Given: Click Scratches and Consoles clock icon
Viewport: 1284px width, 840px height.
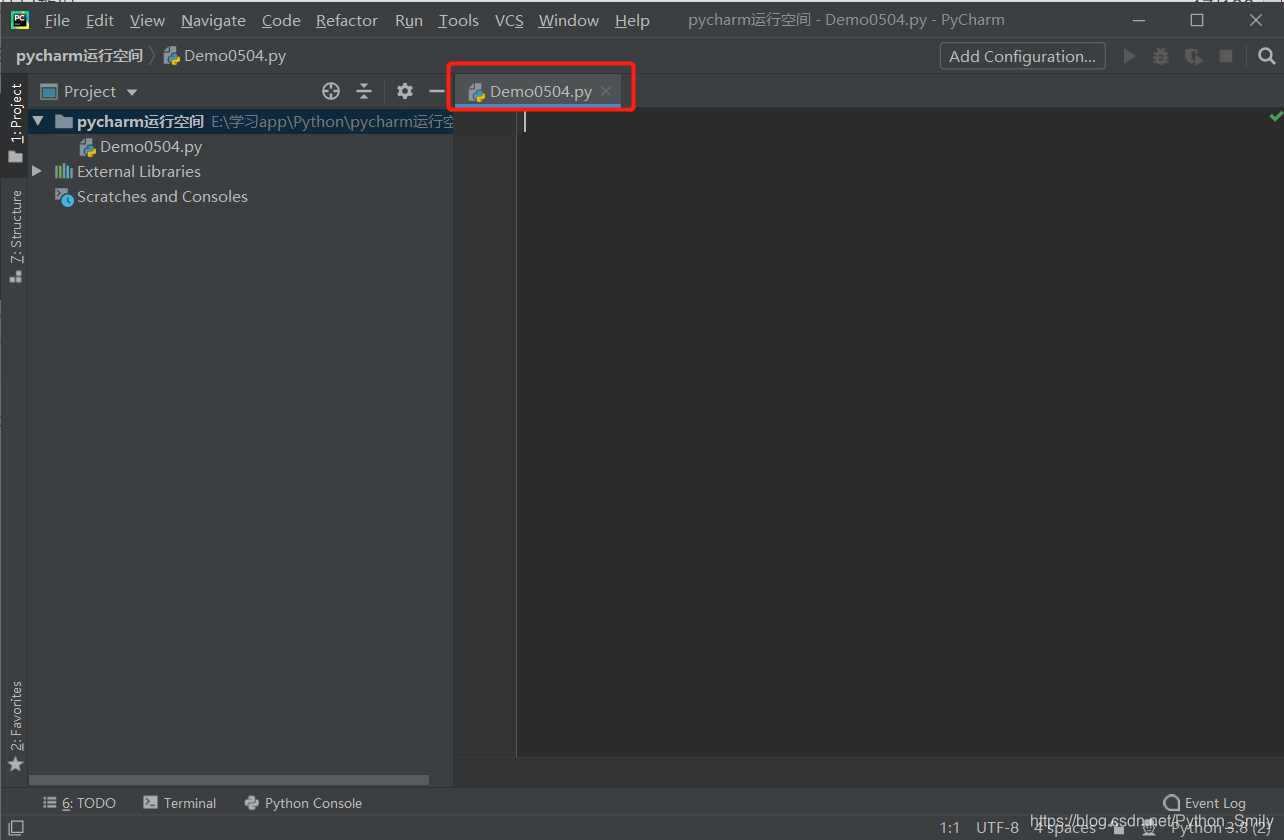Looking at the screenshot, I should tap(64, 197).
